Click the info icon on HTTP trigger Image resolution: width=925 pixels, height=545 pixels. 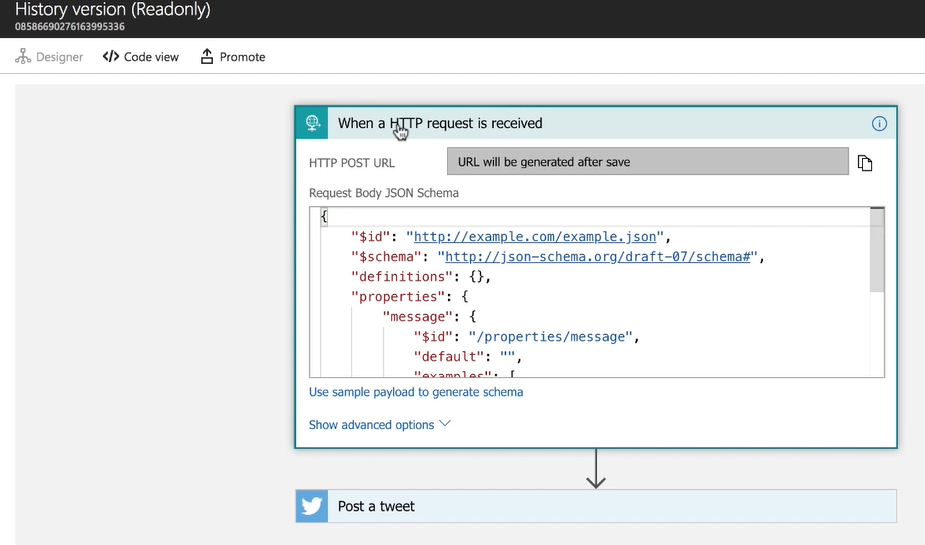(879, 124)
